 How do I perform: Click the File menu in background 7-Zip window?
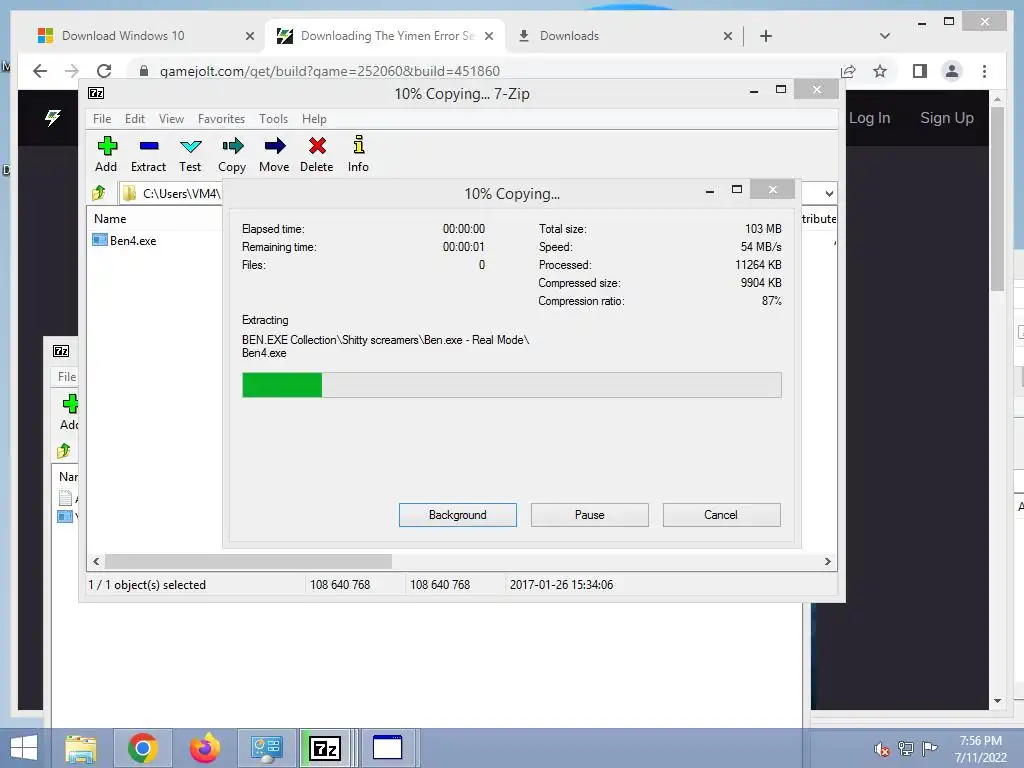(x=67, y=377)
